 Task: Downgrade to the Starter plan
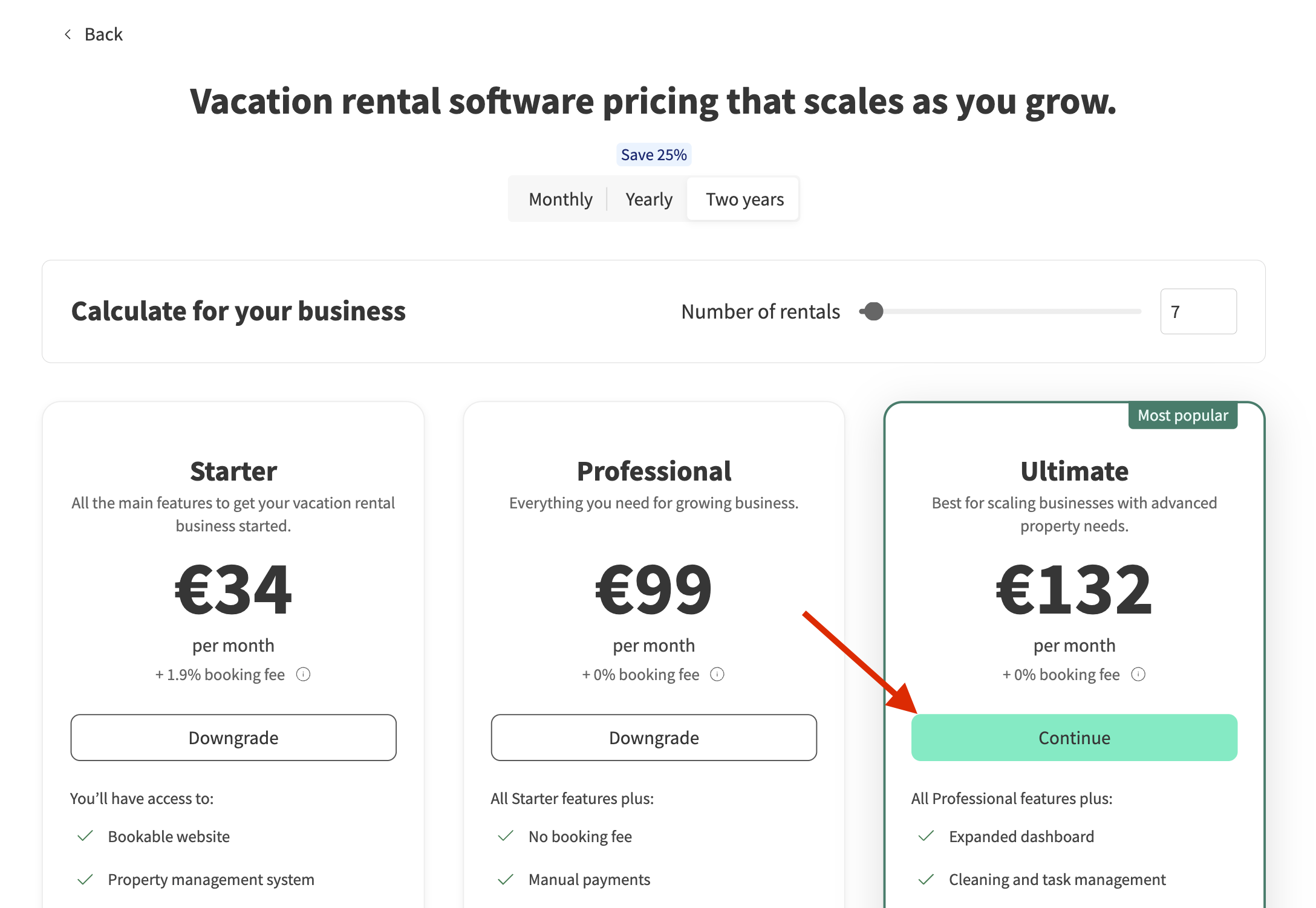233,738
